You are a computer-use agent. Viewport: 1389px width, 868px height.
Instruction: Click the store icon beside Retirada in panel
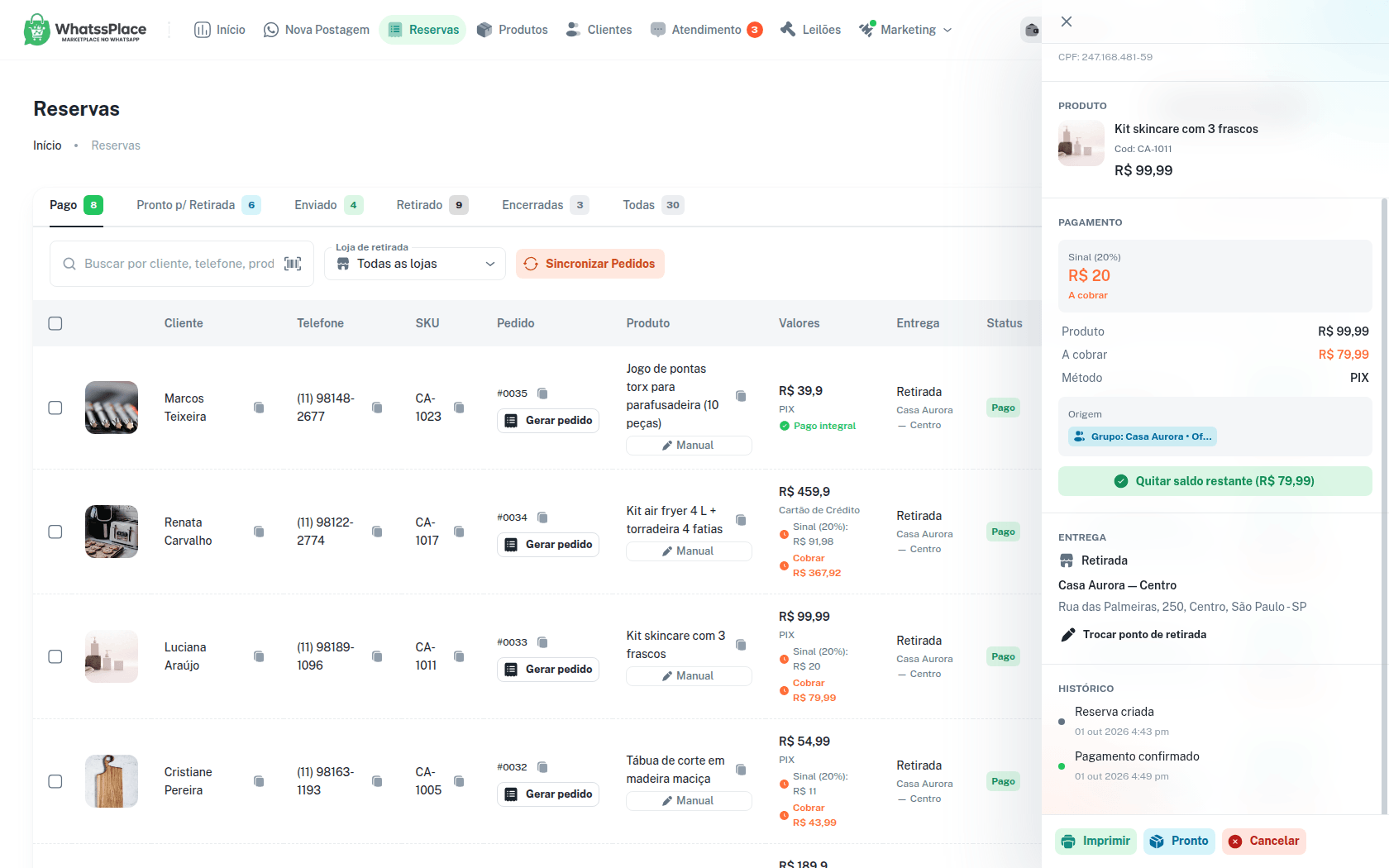coord(1067,560)
